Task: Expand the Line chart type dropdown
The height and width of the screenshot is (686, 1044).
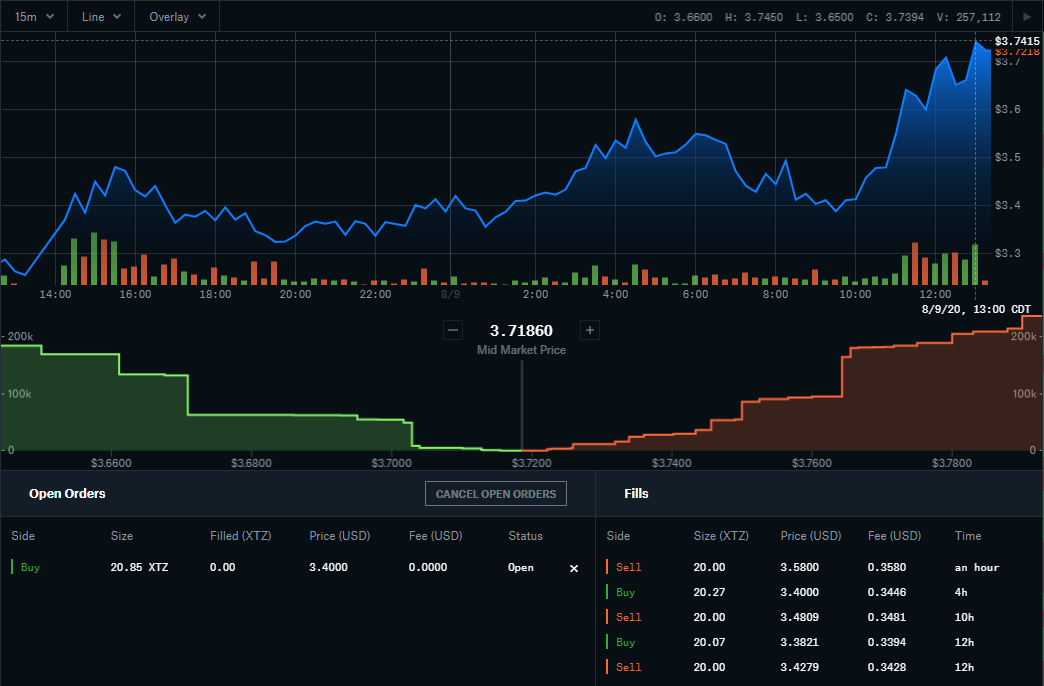Action: pos(101,17)
